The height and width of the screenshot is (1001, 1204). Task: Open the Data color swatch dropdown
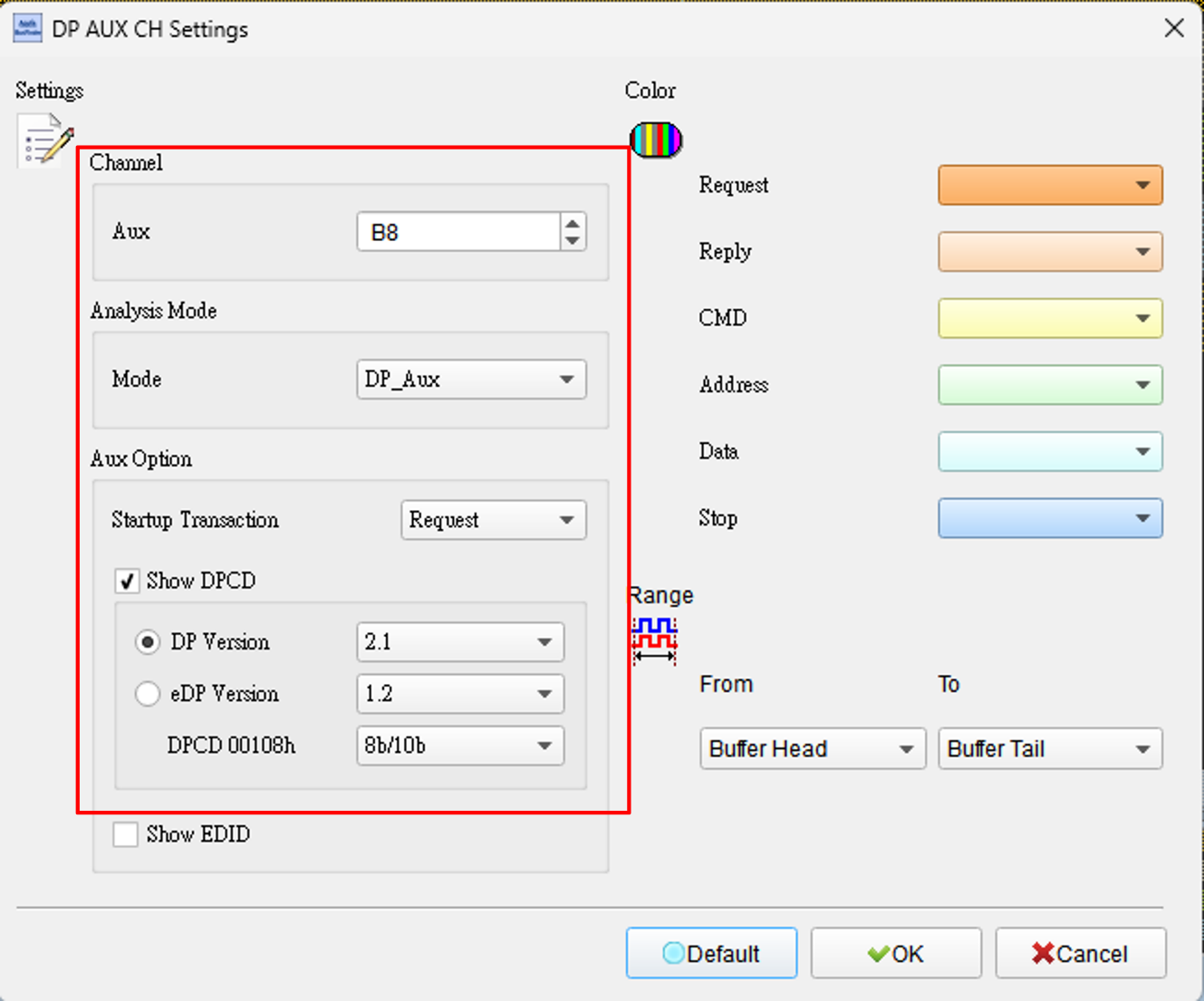coord(1050,451)
